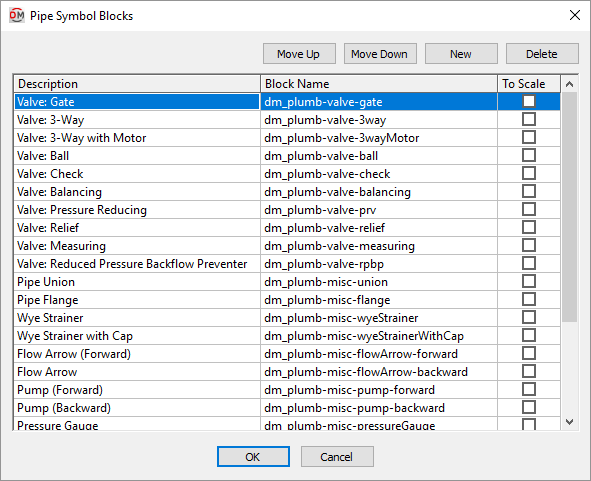Screen dimensions: 591x481
Task: Click the vertical scrollbar thumb
Action: (x=570, y=207)
